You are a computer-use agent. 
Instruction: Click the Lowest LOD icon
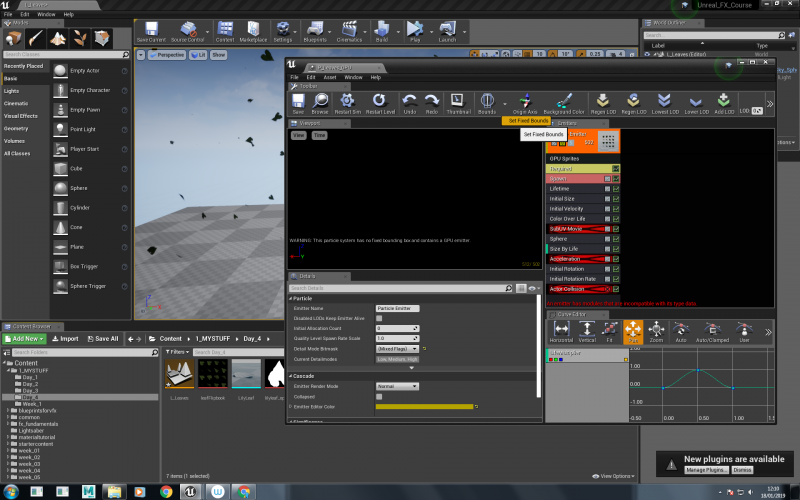coord(665,104)
